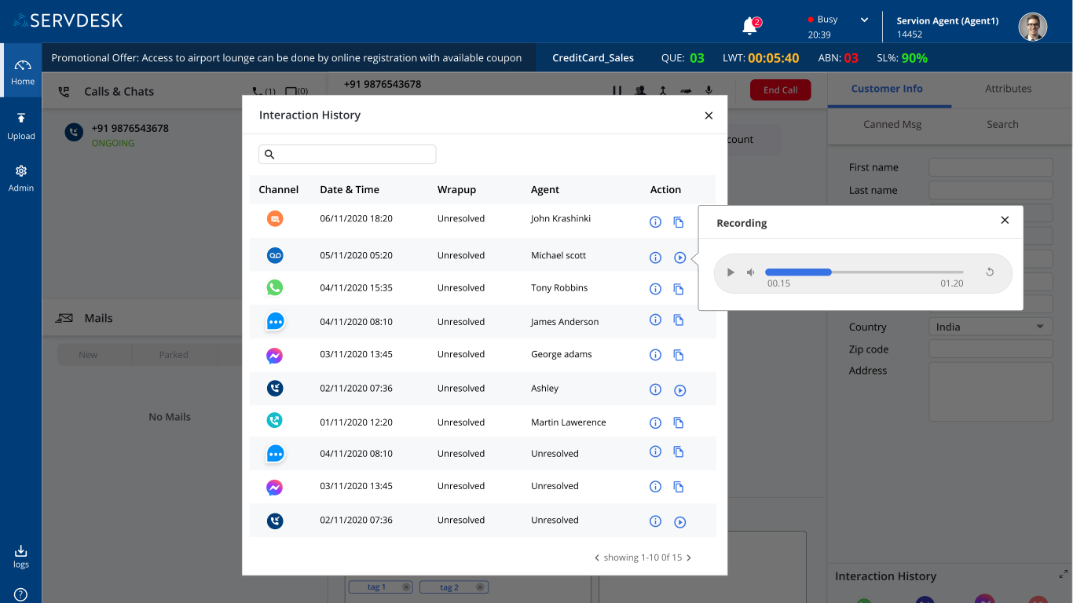Click the recording progress bar

[864, 272]
